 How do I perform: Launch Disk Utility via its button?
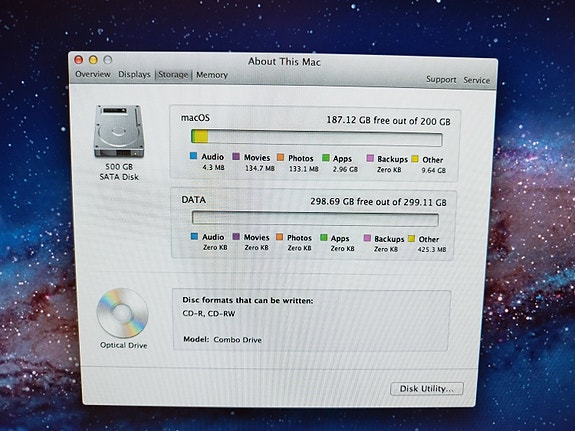tap(427, 389)
